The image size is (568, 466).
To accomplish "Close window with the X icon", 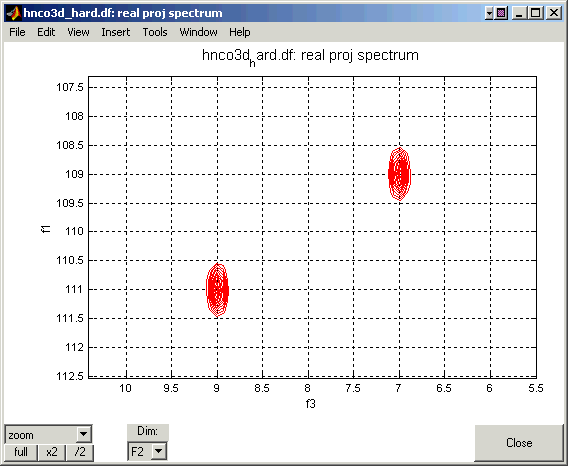I will [554, 13].
